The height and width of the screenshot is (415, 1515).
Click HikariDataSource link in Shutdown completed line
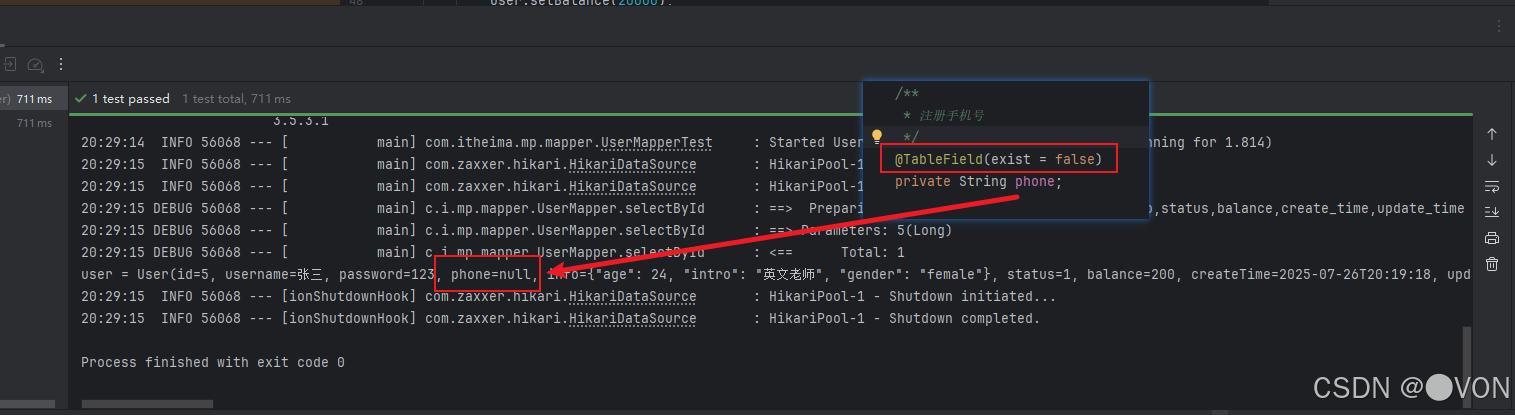[x=632, y=319]
